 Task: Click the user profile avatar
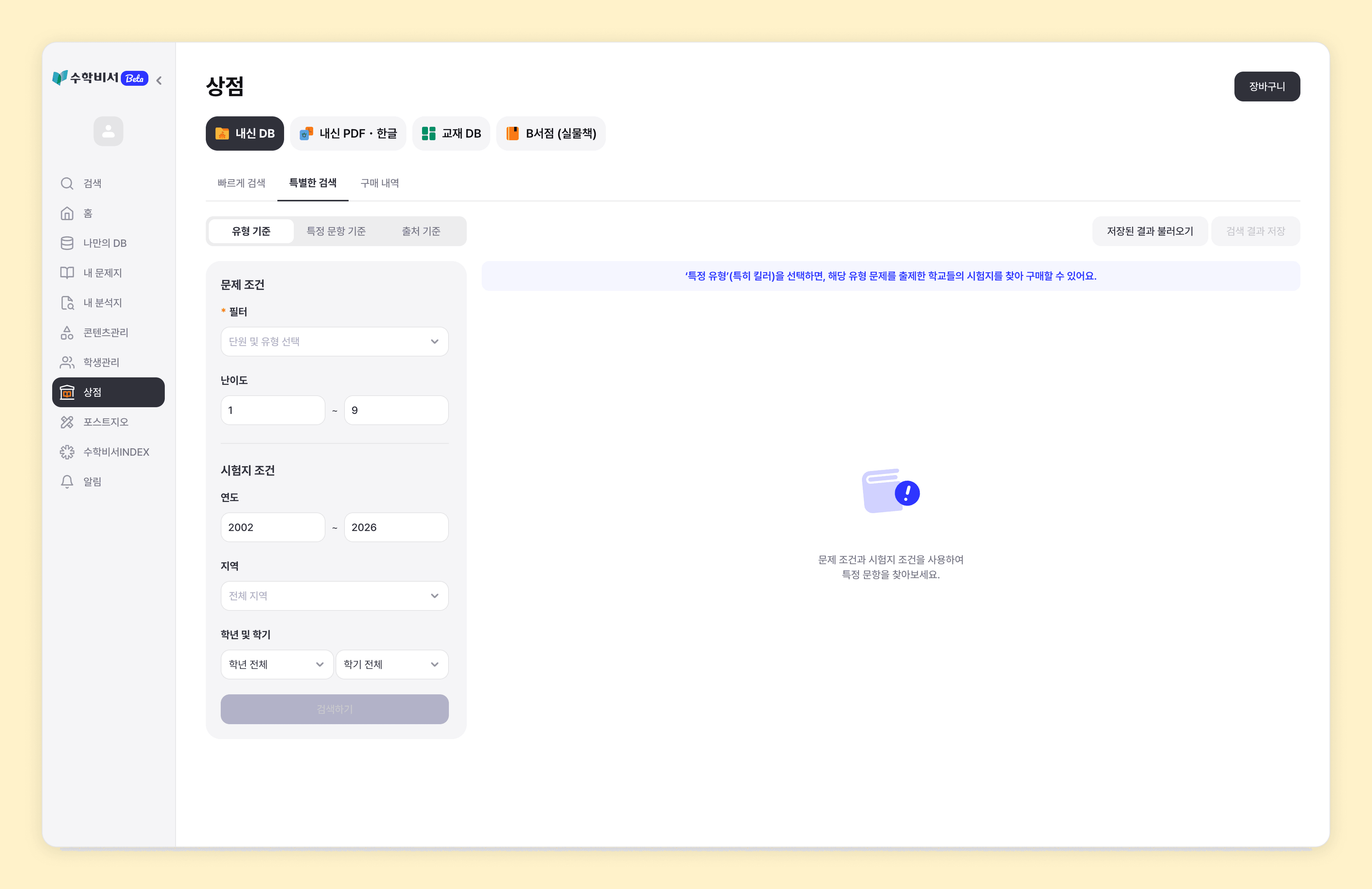coord(108,131)
